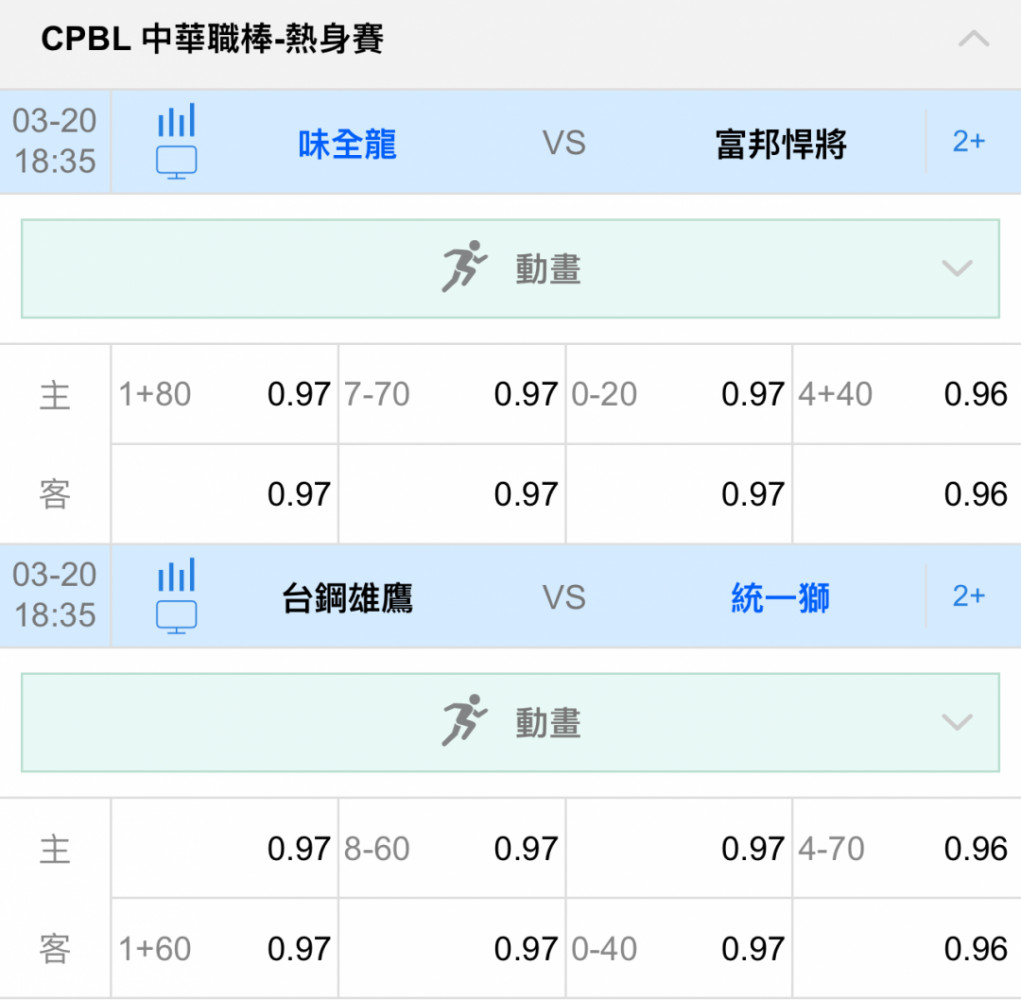Click 主 row label in 台鋼雄鷹 match
This screenshot has height=1000, width=1021.
(55, 850)
